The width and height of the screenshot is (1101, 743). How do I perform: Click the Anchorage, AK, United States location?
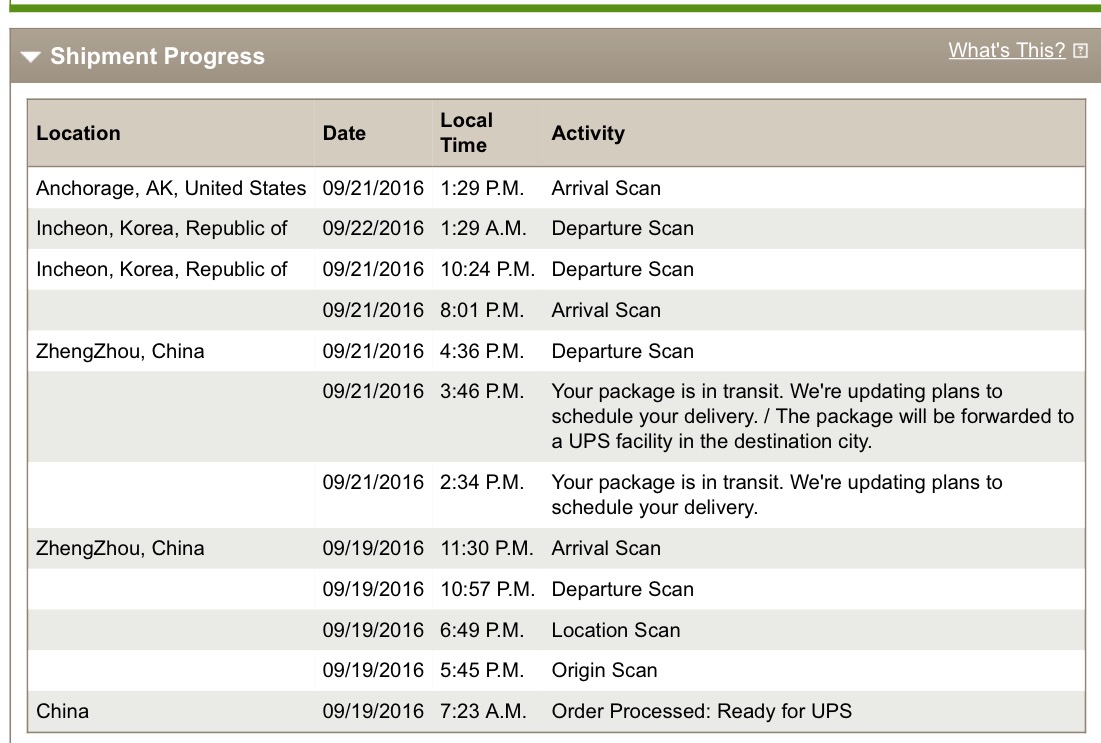click(171, 188)
